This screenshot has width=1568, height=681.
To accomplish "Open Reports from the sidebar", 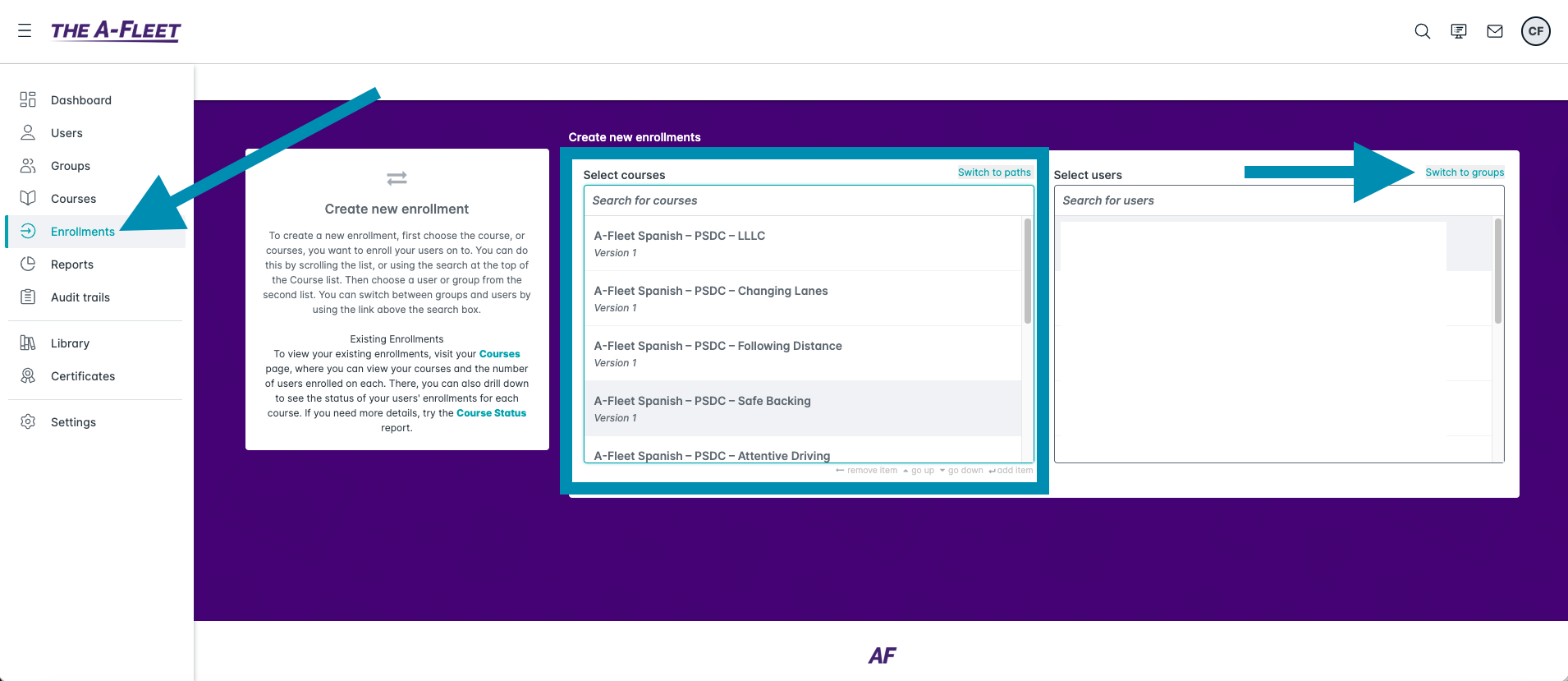I will (x=72, y=265).
